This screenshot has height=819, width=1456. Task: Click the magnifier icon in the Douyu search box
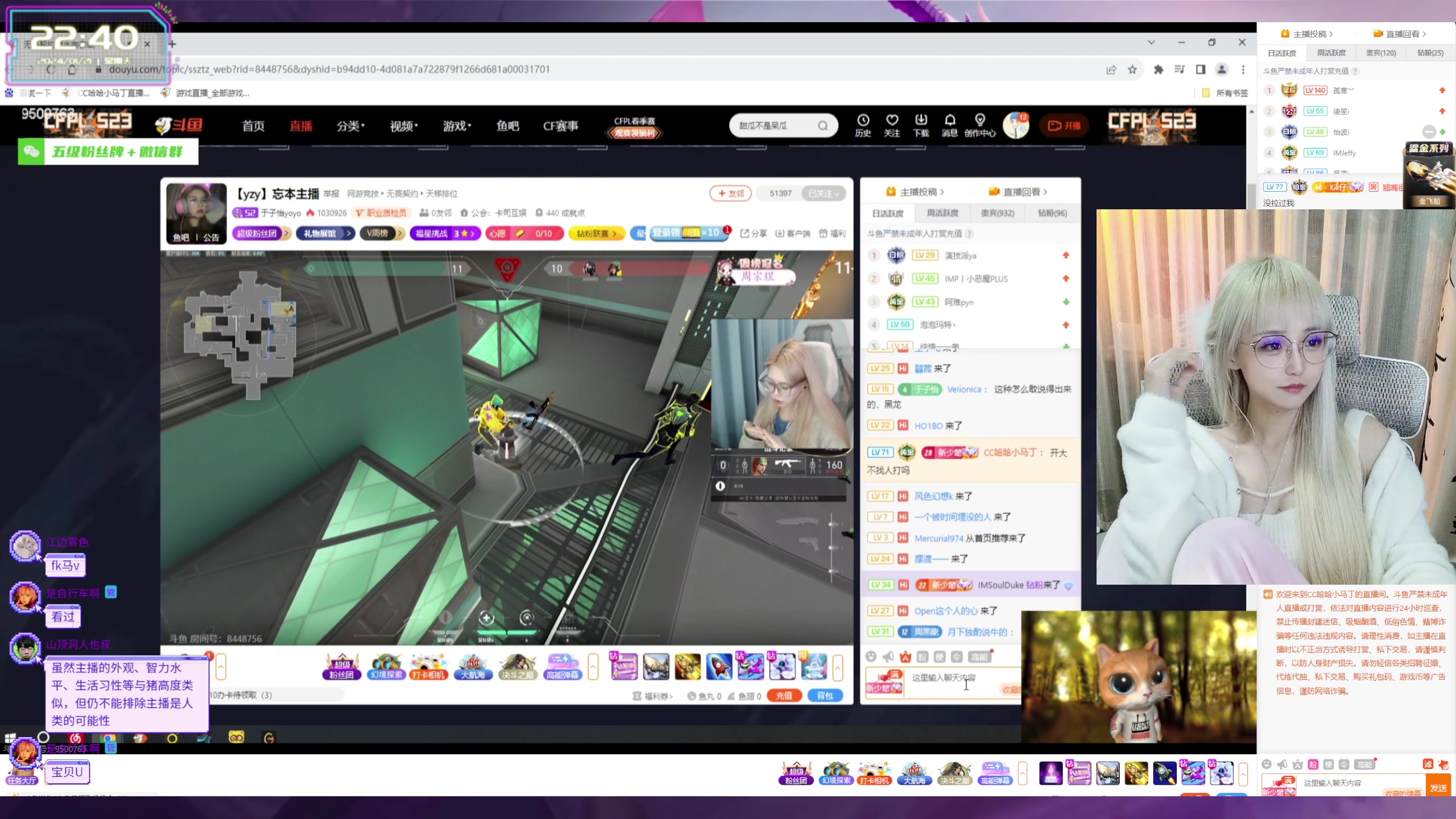tap(823, 126)
